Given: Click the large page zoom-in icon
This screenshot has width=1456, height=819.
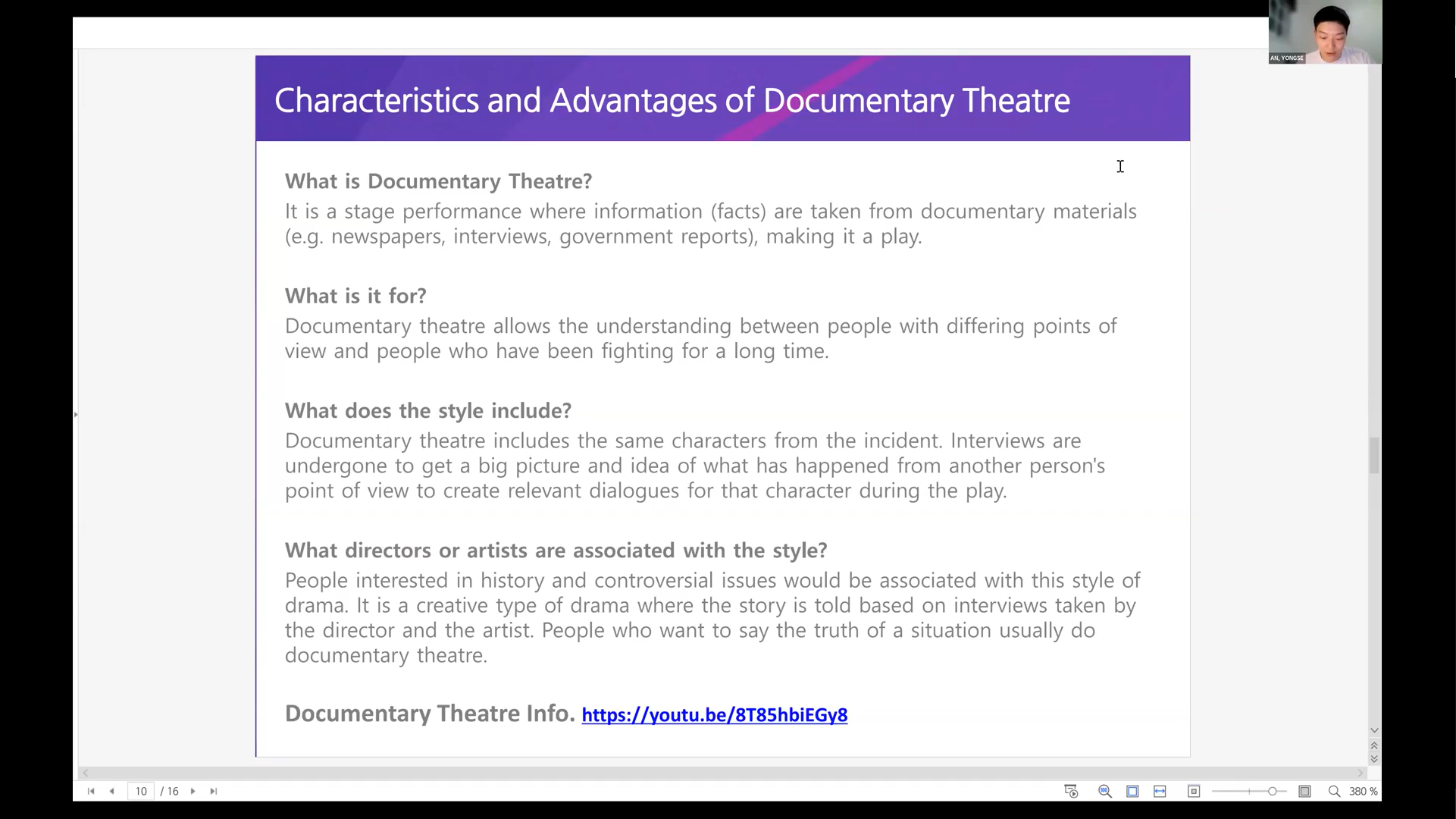Looking at the screenshot, I should [1304, 791].
